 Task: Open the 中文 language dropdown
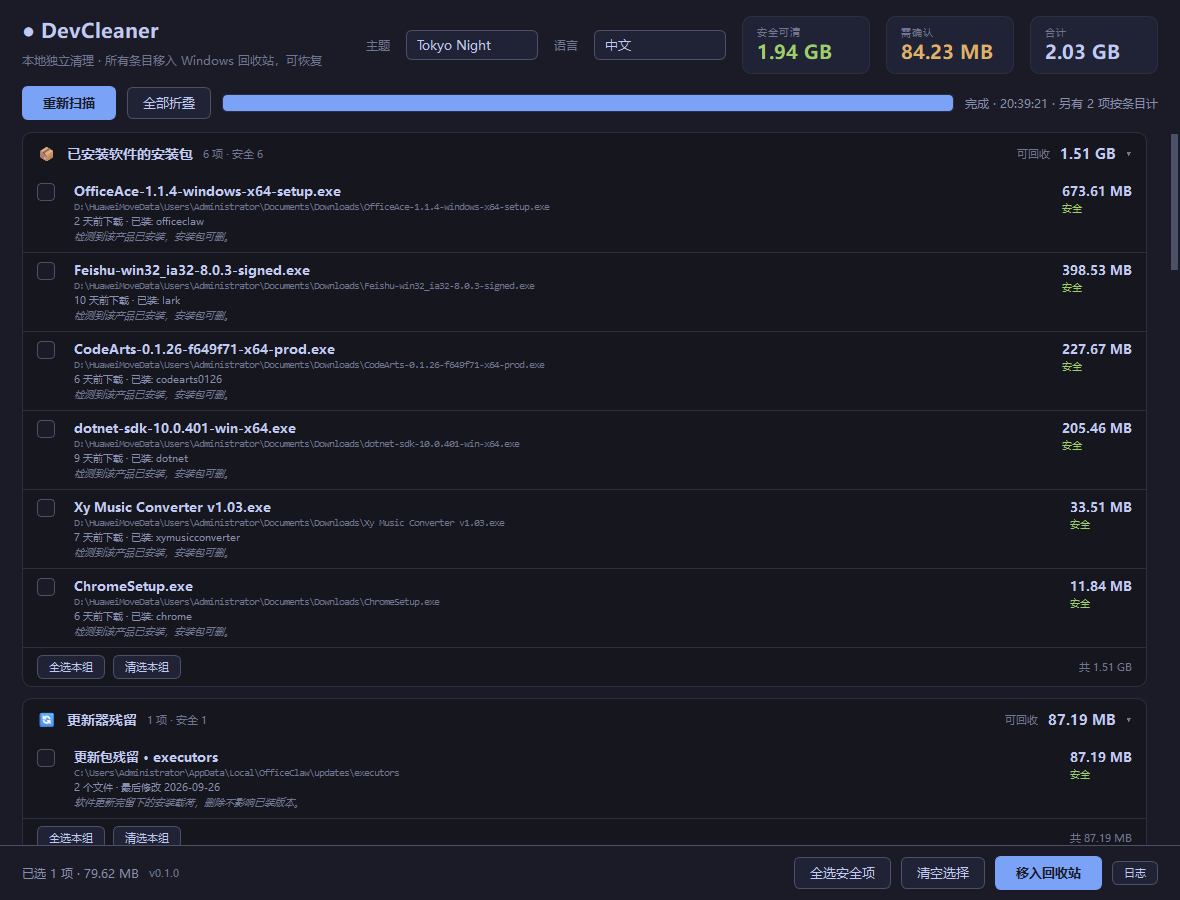tap(660, 45)
